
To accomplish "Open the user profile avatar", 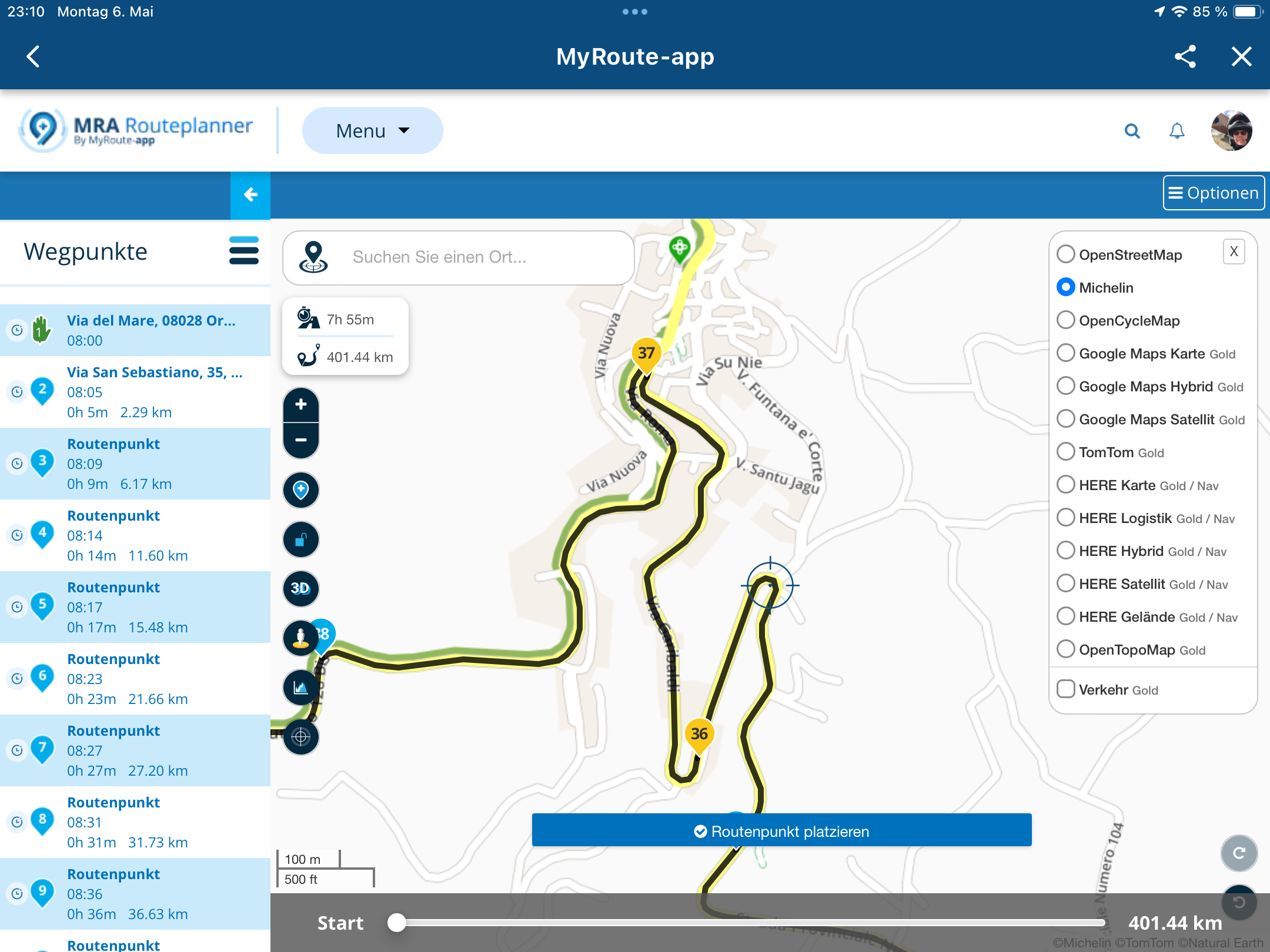I will (1232, 130).
